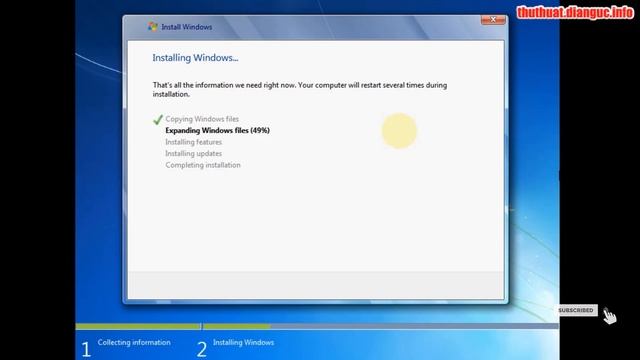This screenshot has width=640, height=360.
Task: Click the green checkmark beside Copying Windows files
Action: coord(158,119)
